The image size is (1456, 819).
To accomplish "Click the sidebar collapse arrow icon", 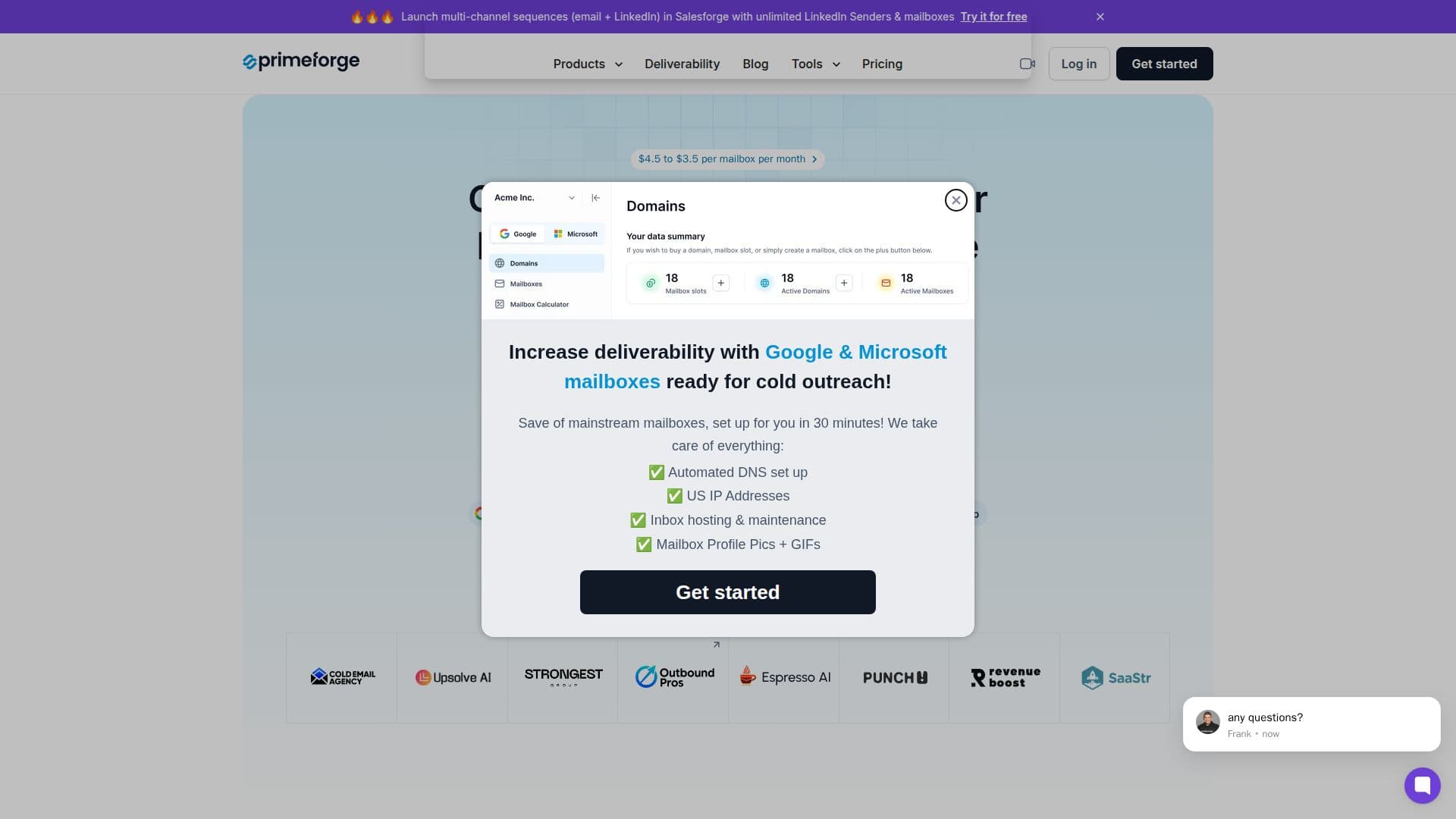I will [595, 198].
